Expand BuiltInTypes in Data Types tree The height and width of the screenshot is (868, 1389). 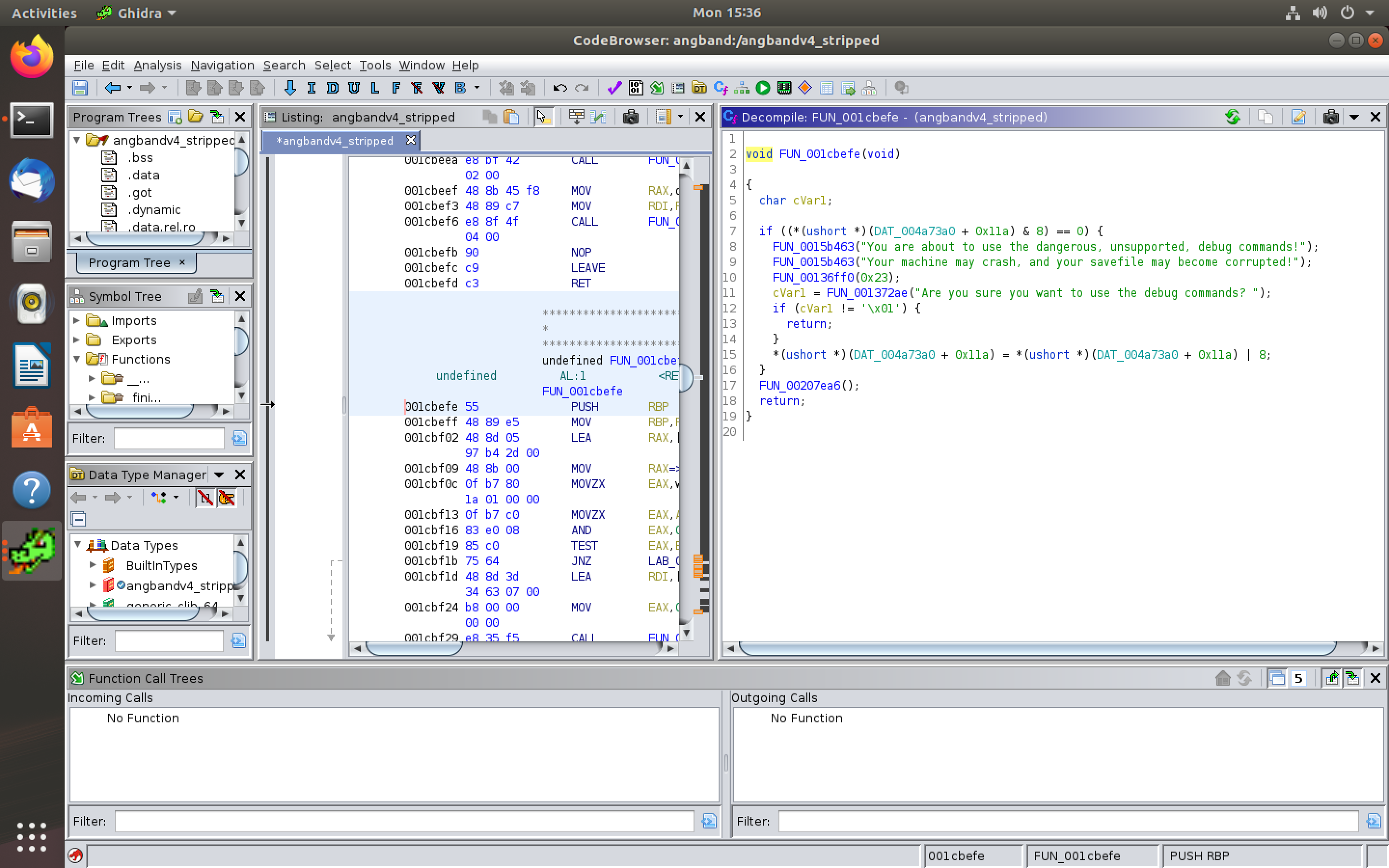[x=93, y=565]
